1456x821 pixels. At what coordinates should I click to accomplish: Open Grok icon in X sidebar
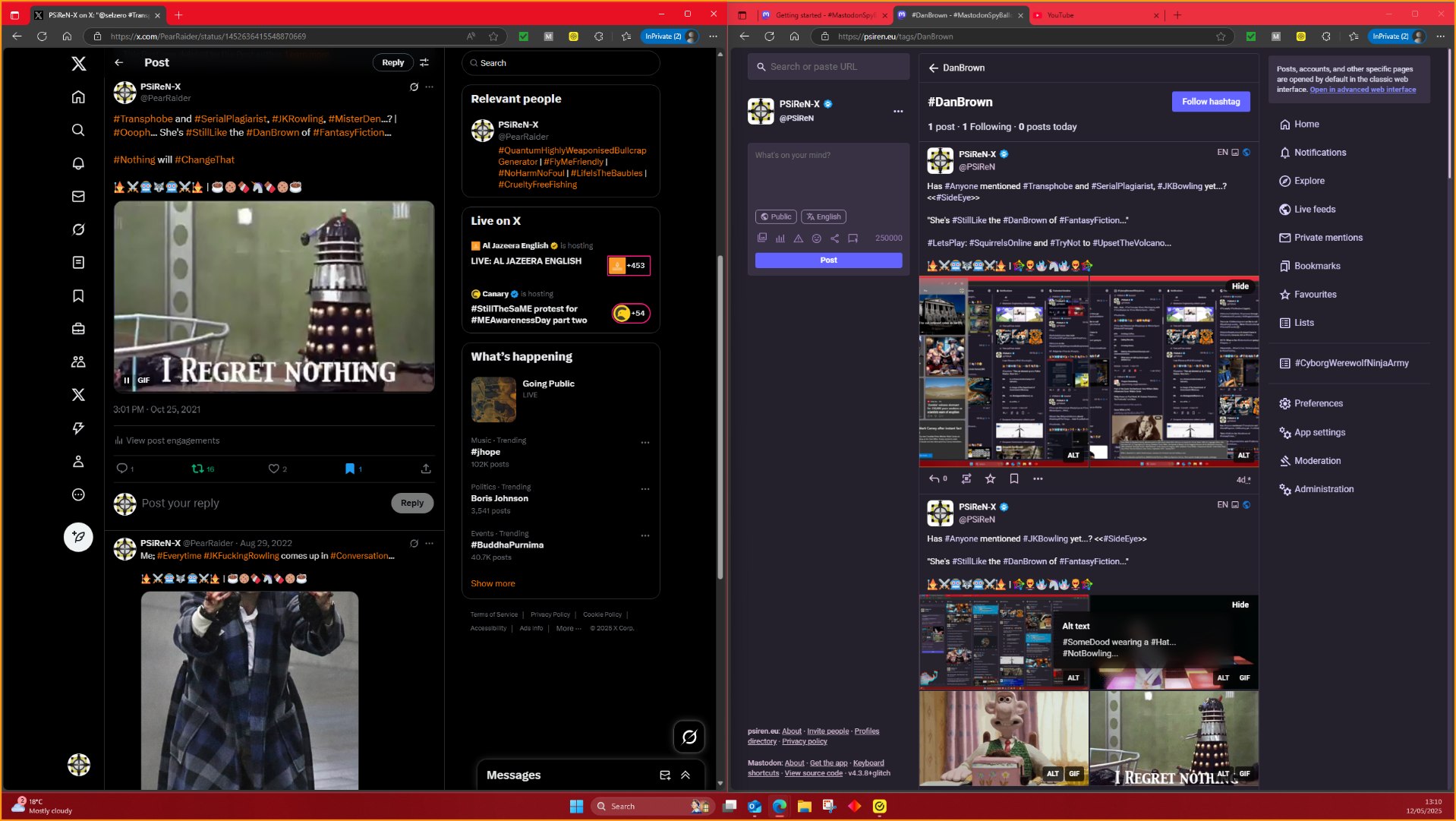tap(78, 229)
